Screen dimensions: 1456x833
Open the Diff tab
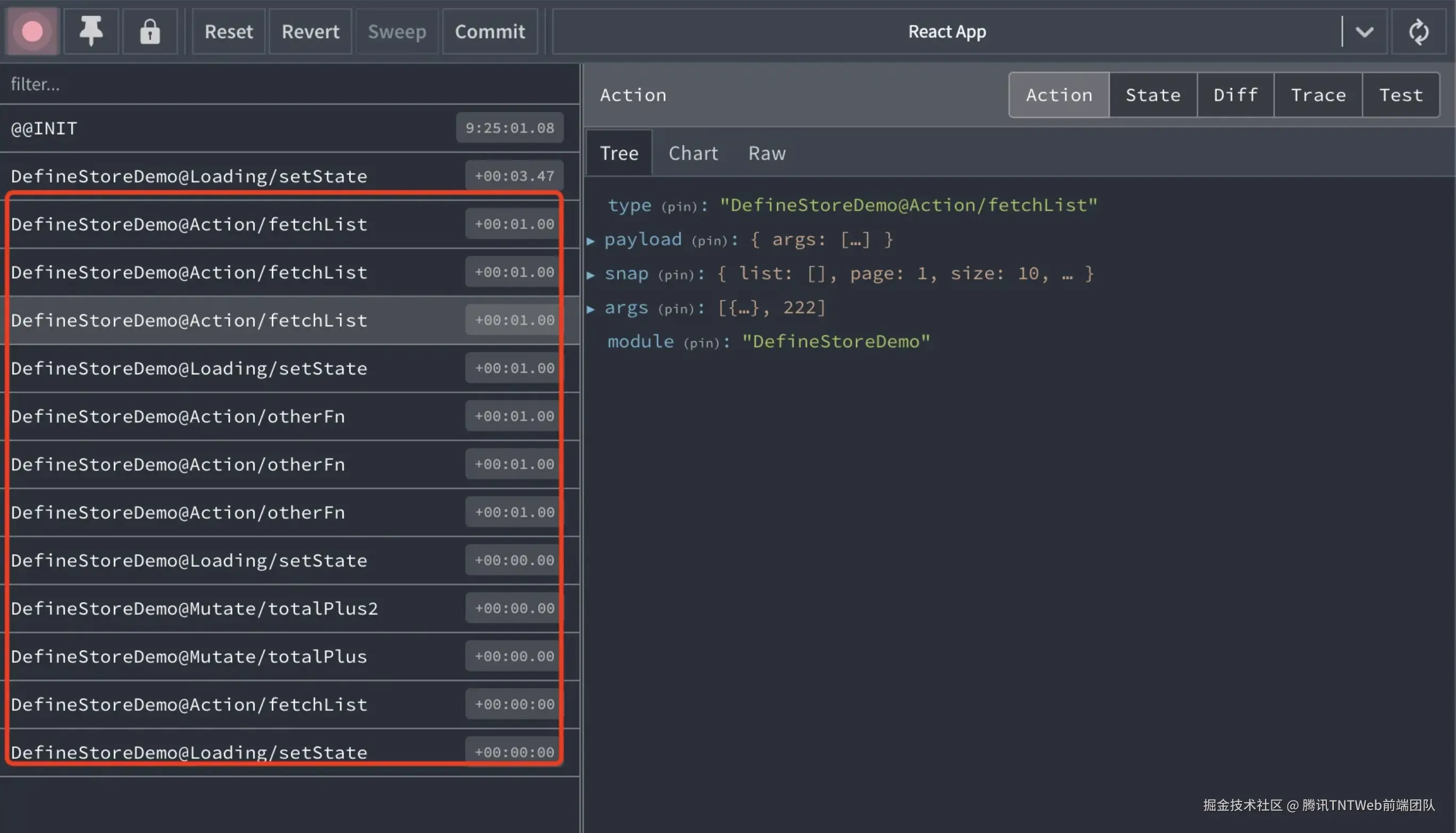click(1236, 95)
